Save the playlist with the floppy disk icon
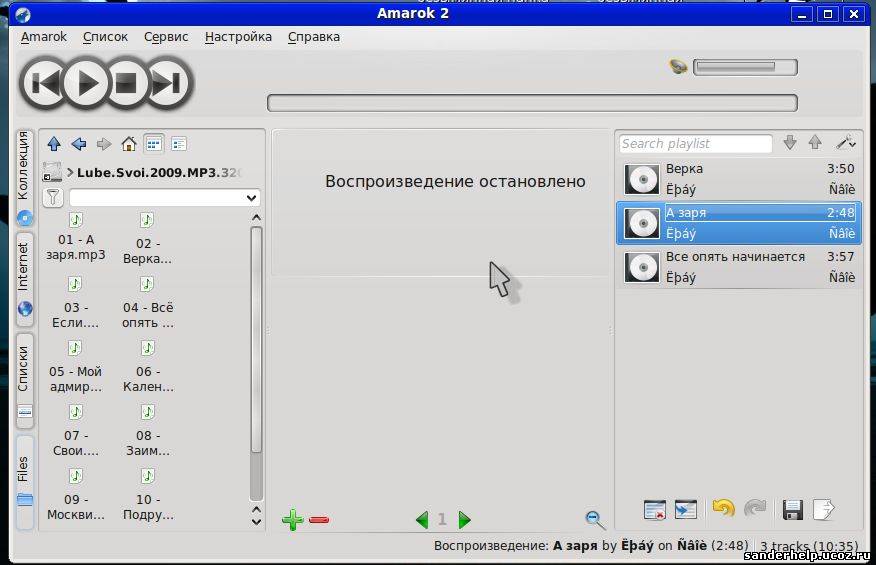Viewport: 876px width, 565px height. 792,510
